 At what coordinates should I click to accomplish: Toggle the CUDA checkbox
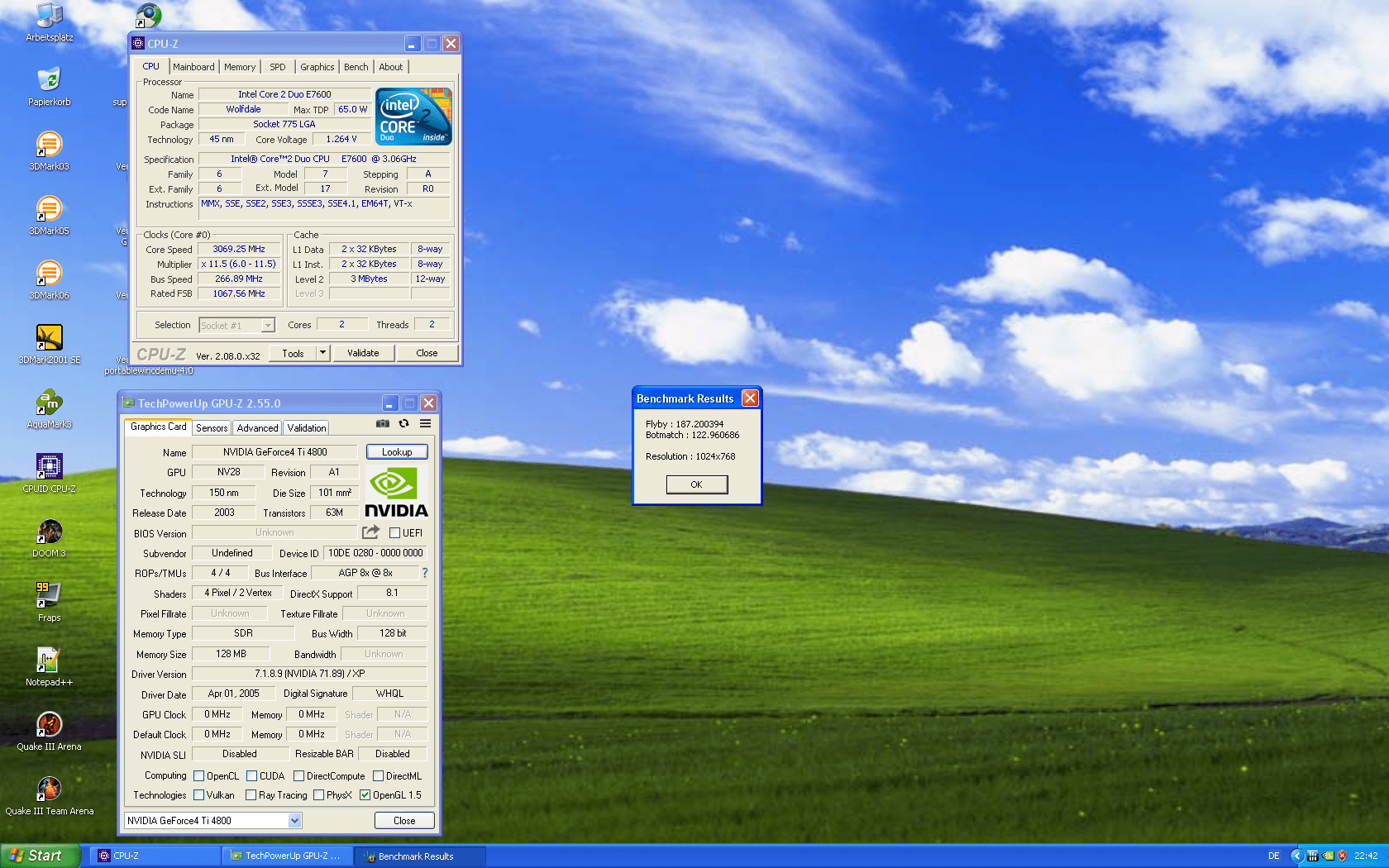click(x=251, y=776)
